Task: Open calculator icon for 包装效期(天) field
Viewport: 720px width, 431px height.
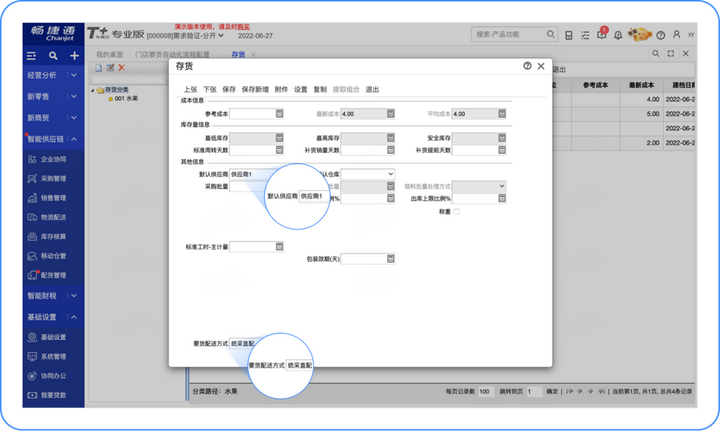Action: [x=390, y=259]
